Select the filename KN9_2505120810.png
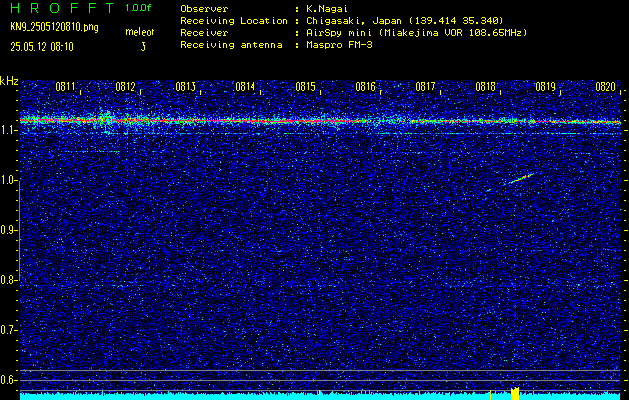 (54, 27)
